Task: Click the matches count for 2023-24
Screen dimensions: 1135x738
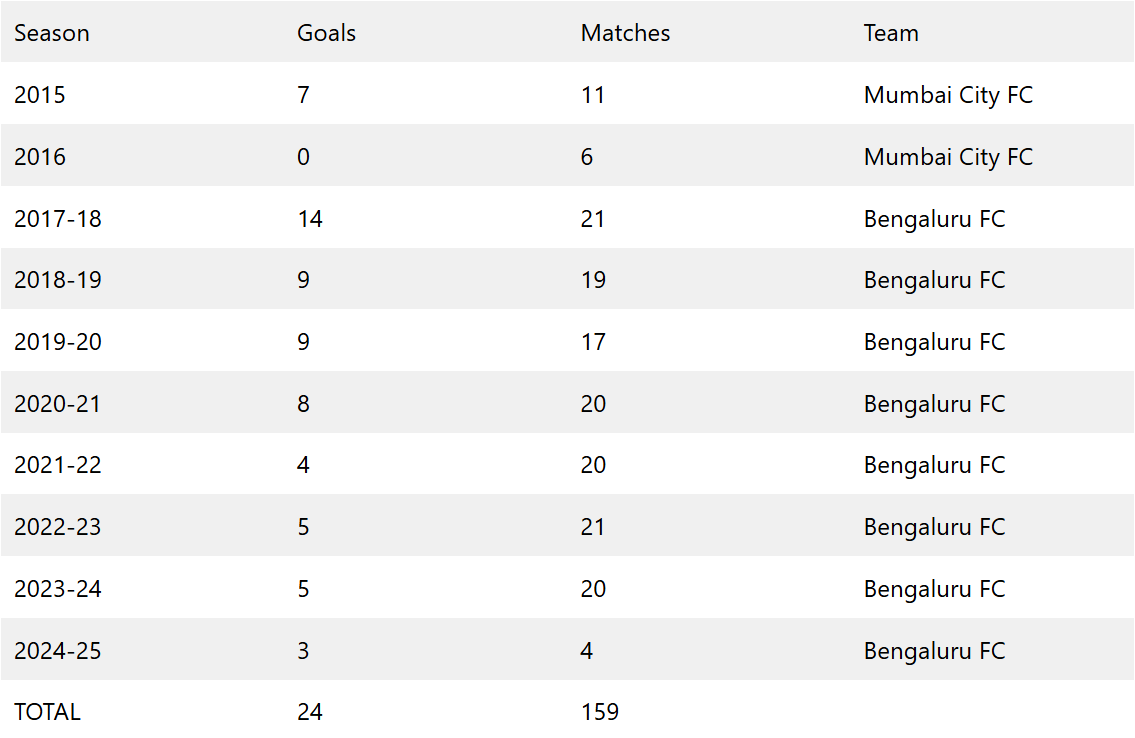Action: 593,589
